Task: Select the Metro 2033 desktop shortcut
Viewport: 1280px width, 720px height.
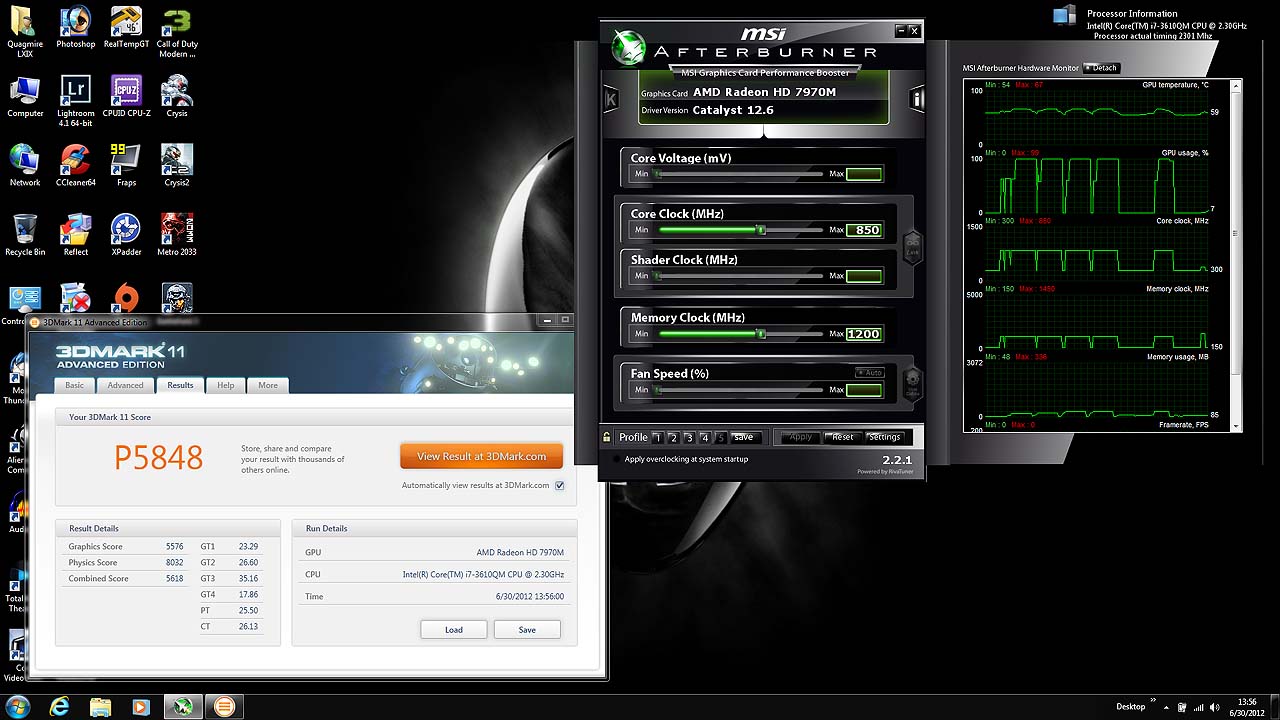Action: (x=177, y=235)
